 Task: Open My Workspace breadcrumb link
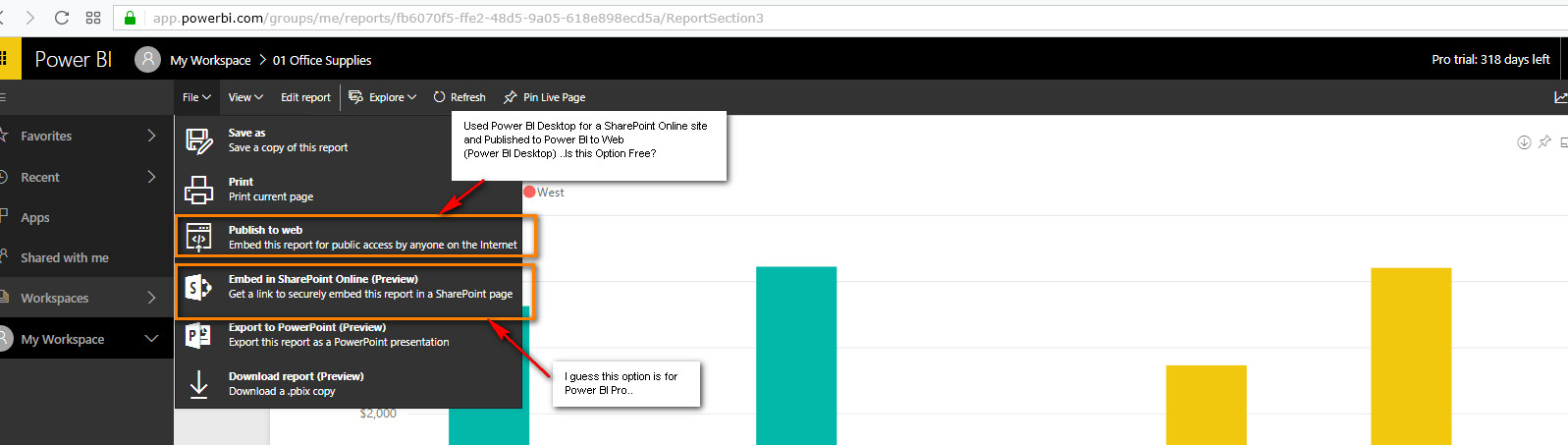[x=210, y=60]
